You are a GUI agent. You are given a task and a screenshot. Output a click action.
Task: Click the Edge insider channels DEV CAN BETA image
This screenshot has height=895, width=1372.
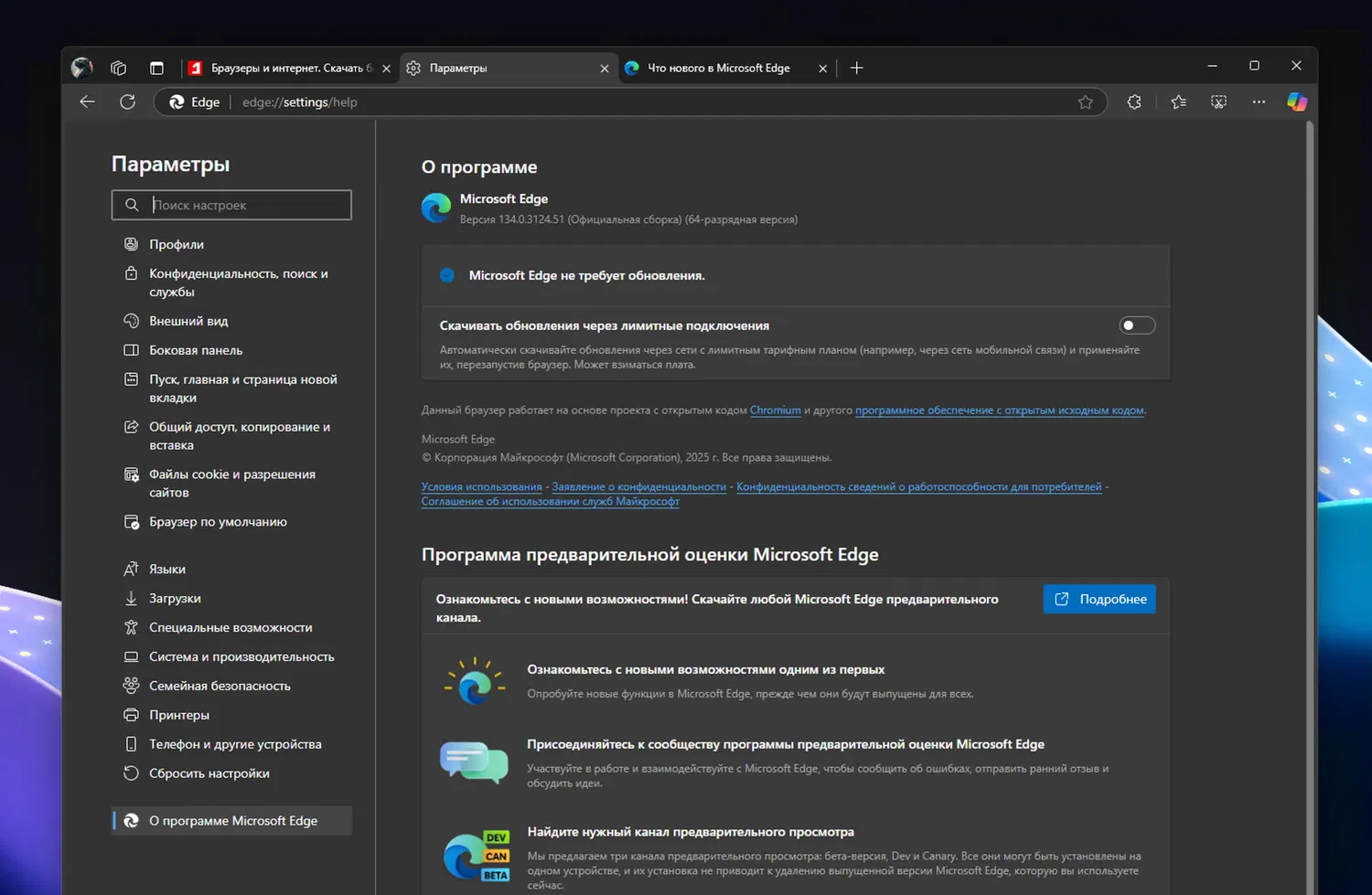[477, 858]
